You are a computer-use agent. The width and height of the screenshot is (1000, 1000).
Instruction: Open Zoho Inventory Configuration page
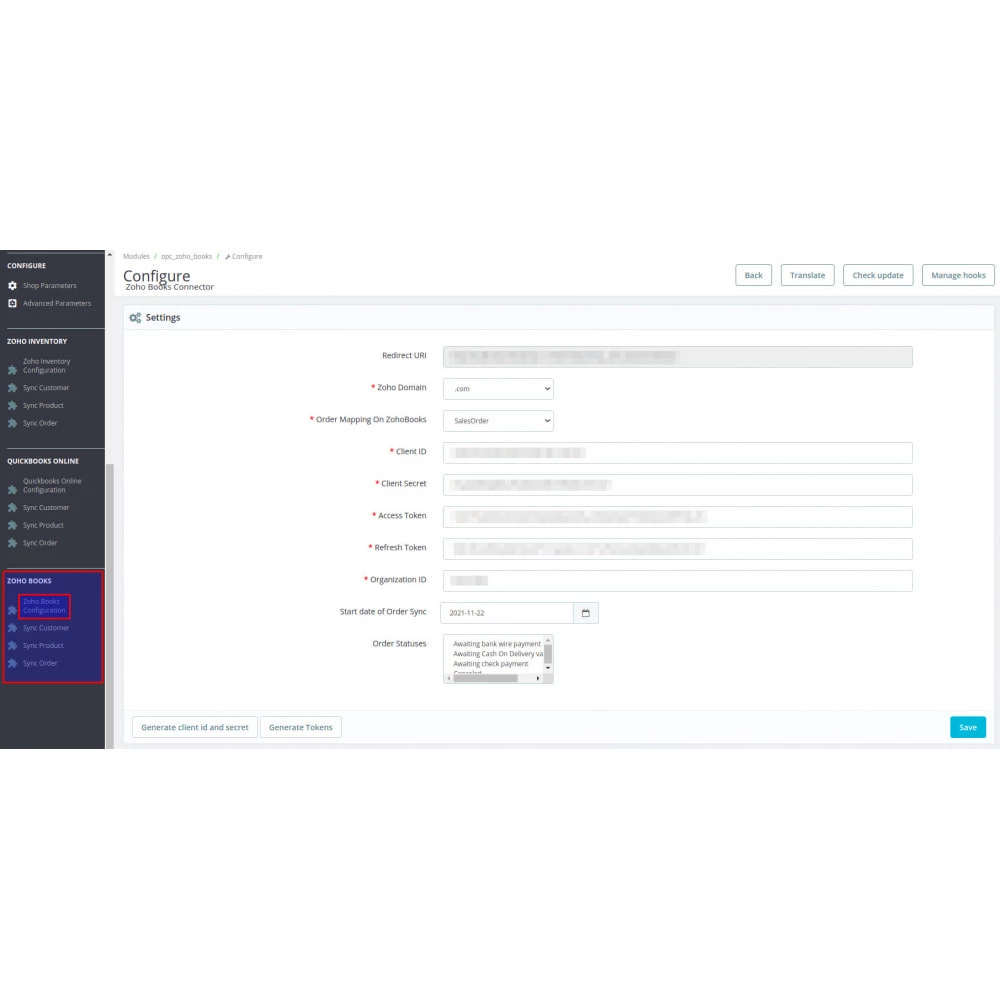[x=47, y=365]
